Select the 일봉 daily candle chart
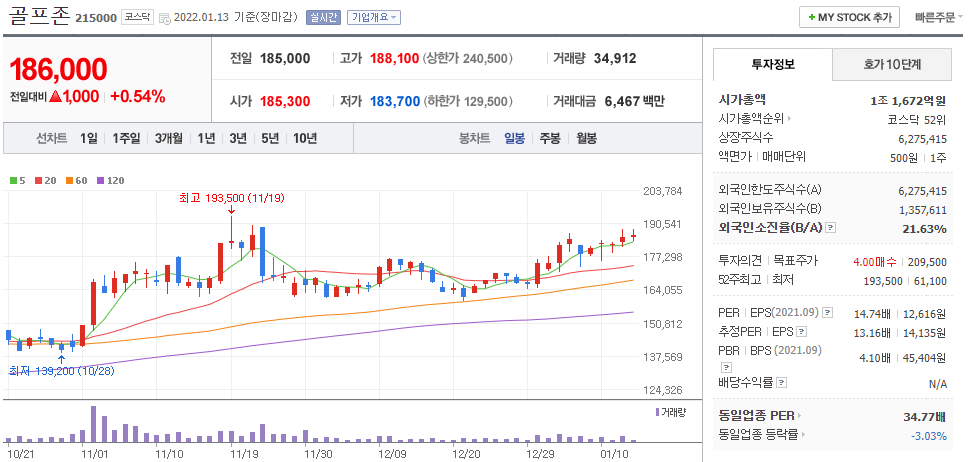 pyautogui.click(x=514, y=138)
